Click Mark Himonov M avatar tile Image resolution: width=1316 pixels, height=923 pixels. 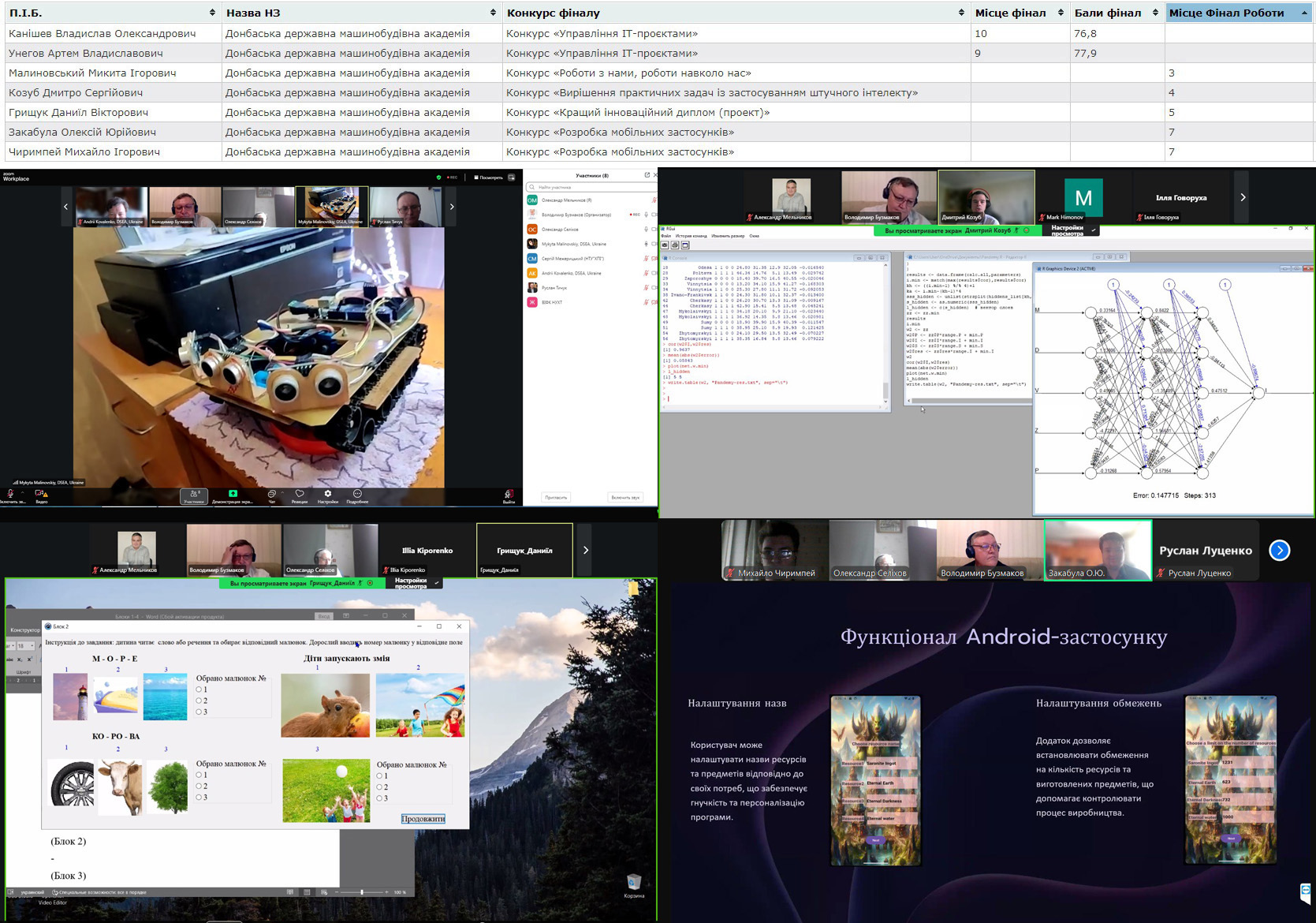coord(1083,197)
